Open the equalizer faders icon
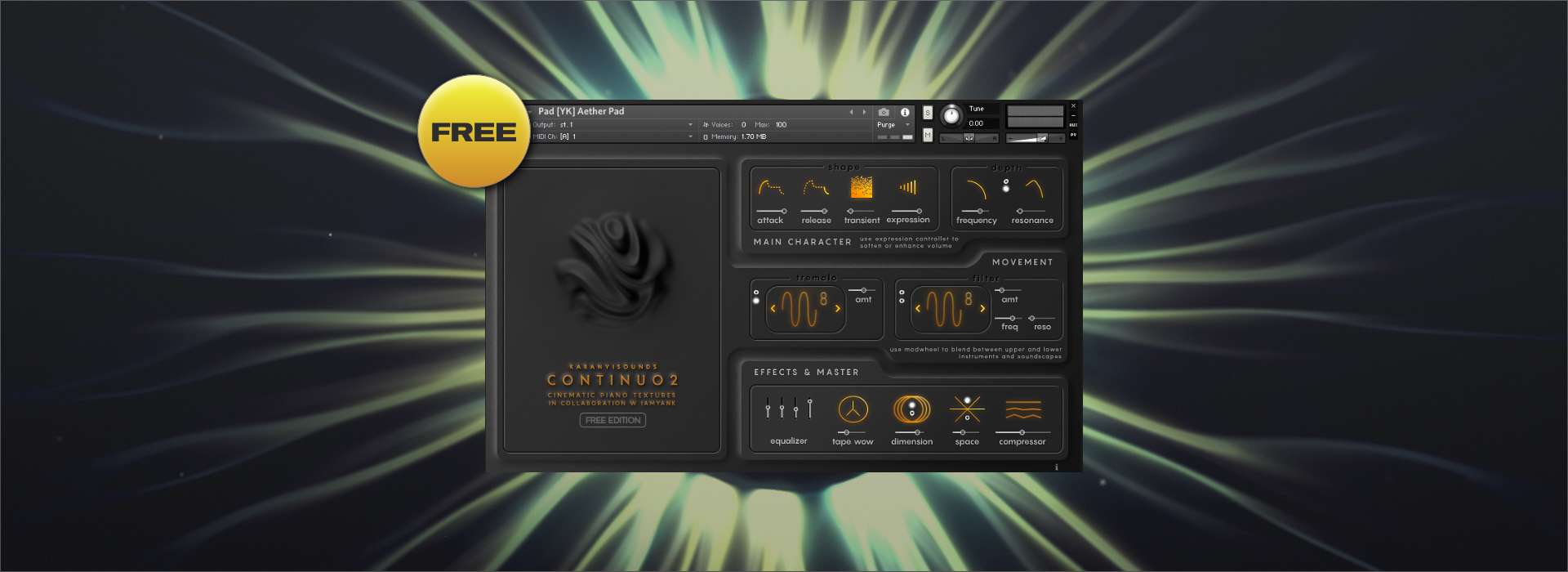This screenshot has height=572, width=1568. pos(788,408)
